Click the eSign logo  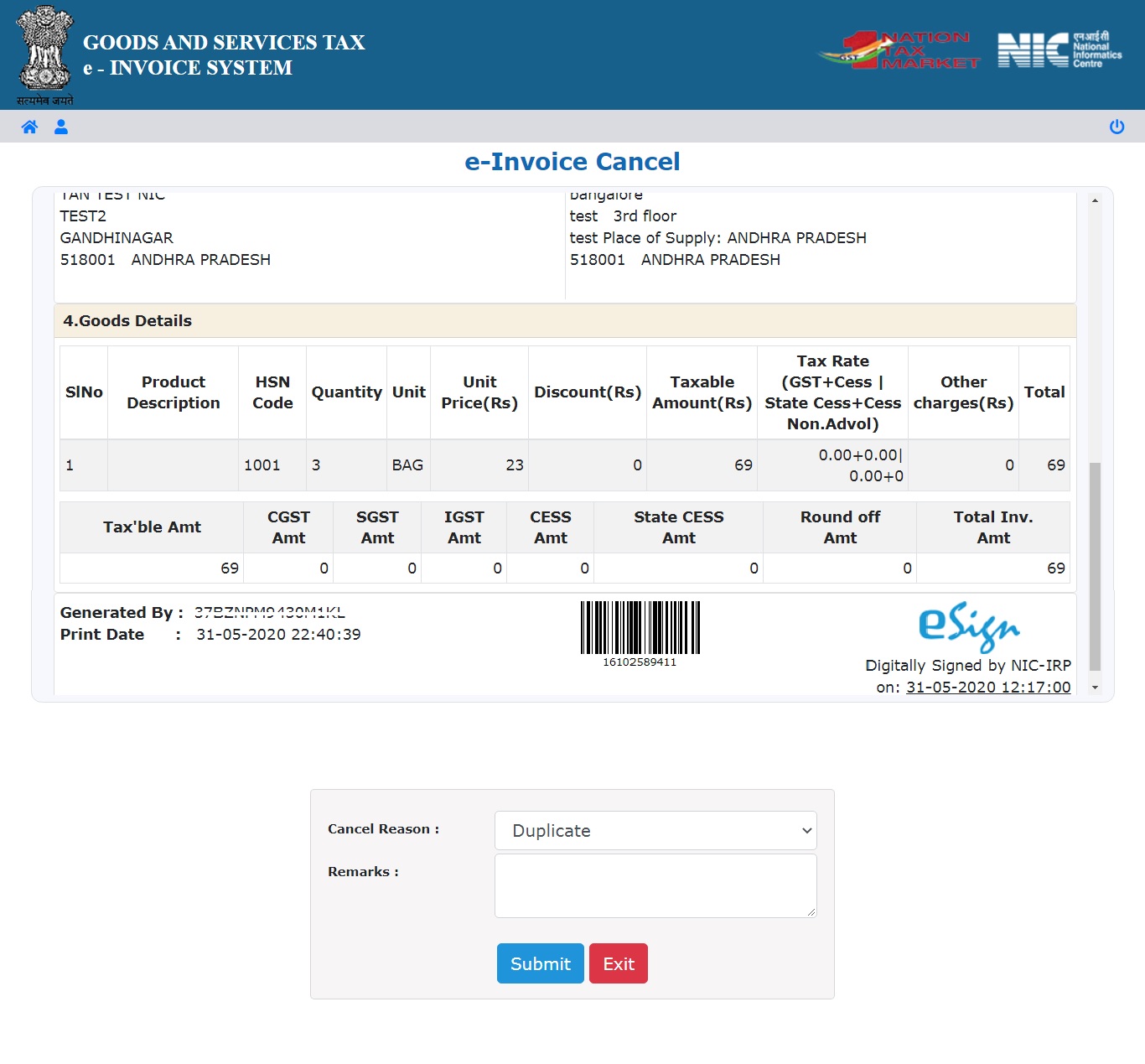969,626
